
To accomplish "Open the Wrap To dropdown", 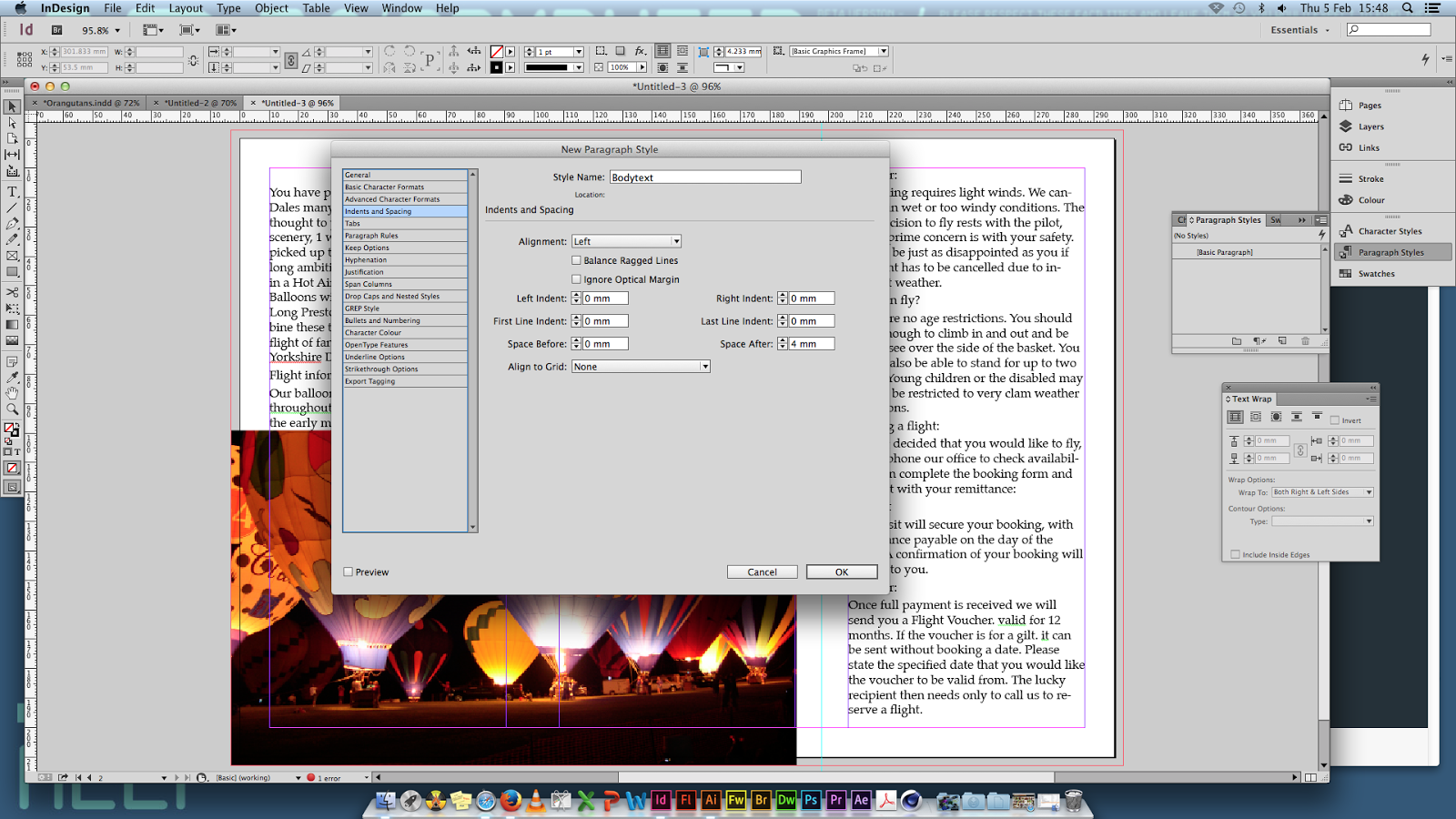I will [1322, 492].
